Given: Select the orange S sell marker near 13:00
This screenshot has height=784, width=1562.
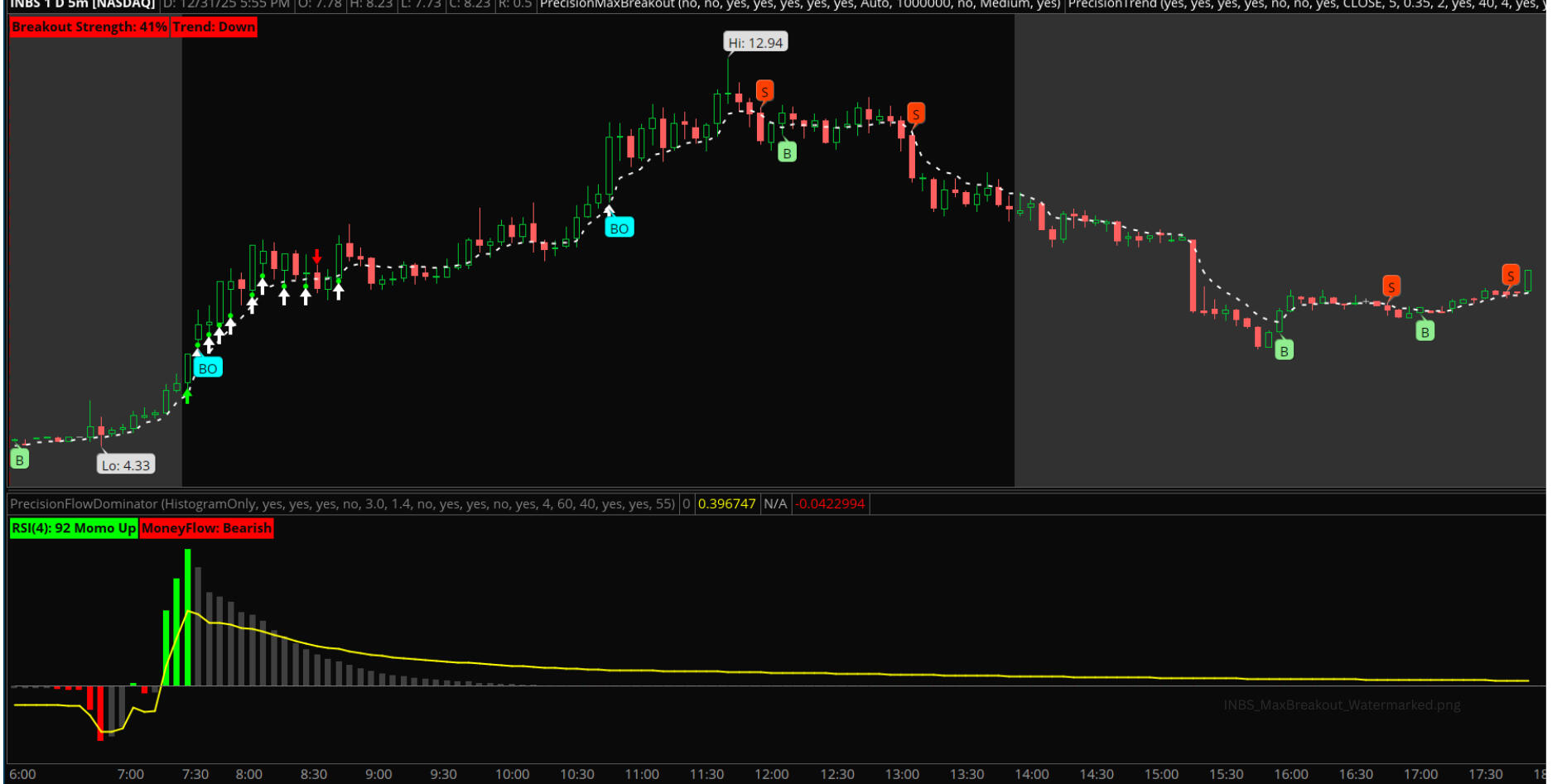Looking at the screenshot, I should (915, 113).
